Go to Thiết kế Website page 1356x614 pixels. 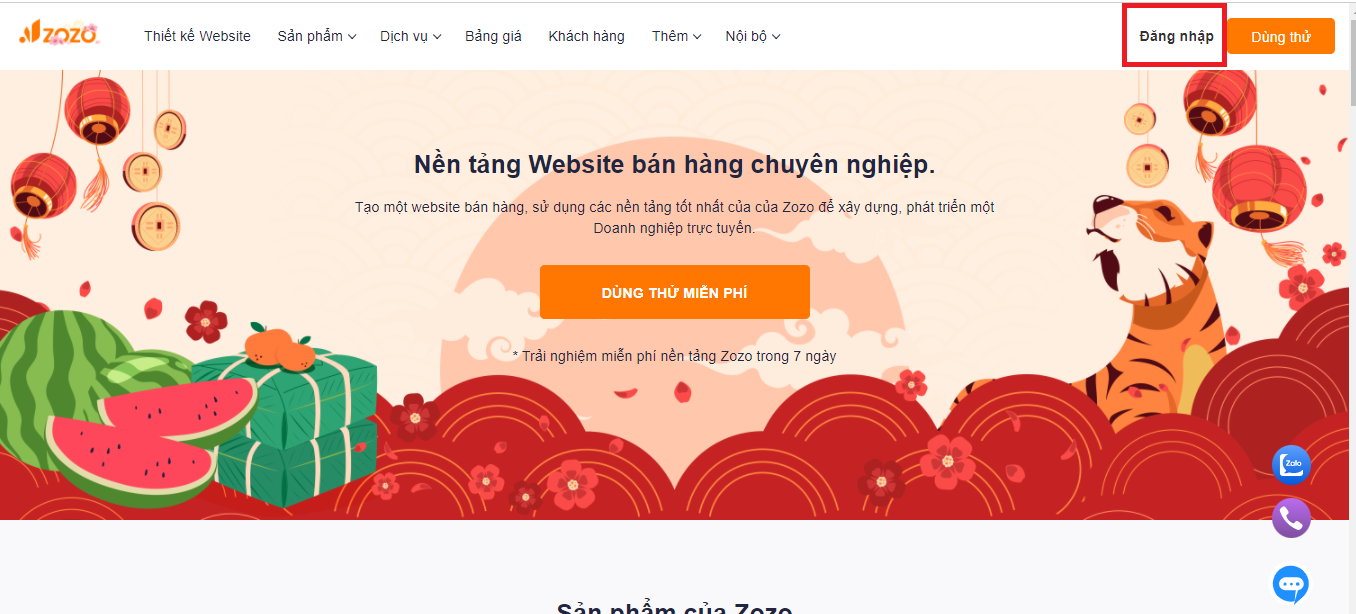(197, 36)
